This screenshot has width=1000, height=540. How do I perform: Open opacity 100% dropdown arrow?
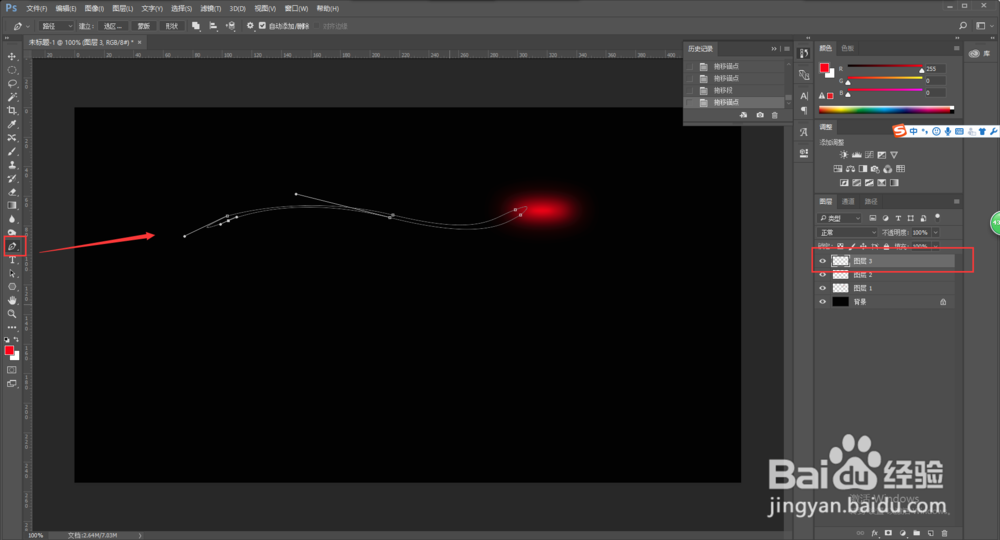point(936,233)
